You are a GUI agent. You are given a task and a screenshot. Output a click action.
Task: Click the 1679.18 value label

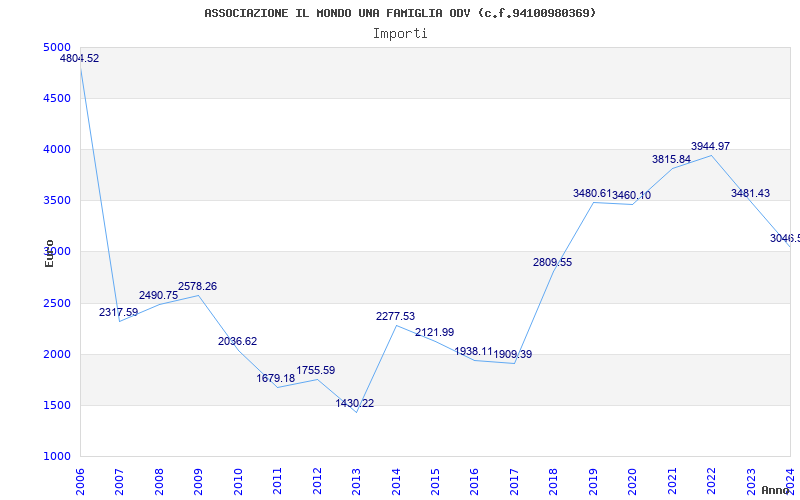(276, 379)
